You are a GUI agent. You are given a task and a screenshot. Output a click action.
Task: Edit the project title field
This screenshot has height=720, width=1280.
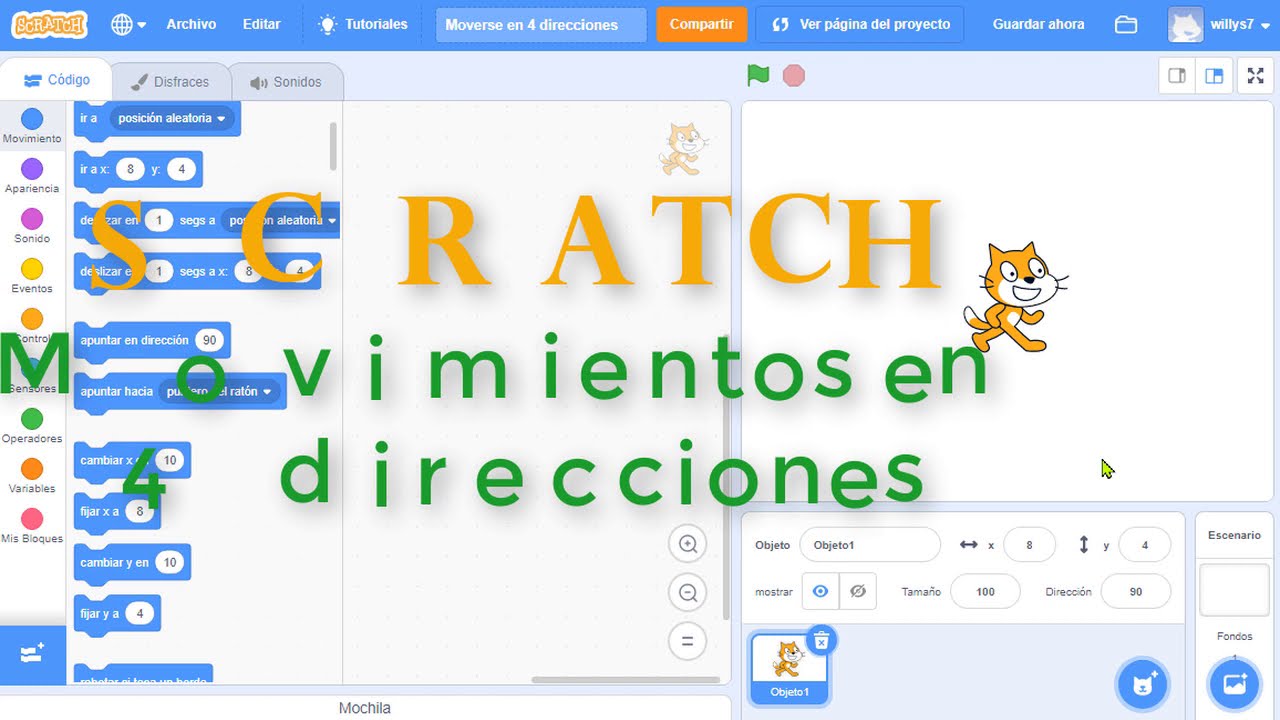click(x=541, y=25)
